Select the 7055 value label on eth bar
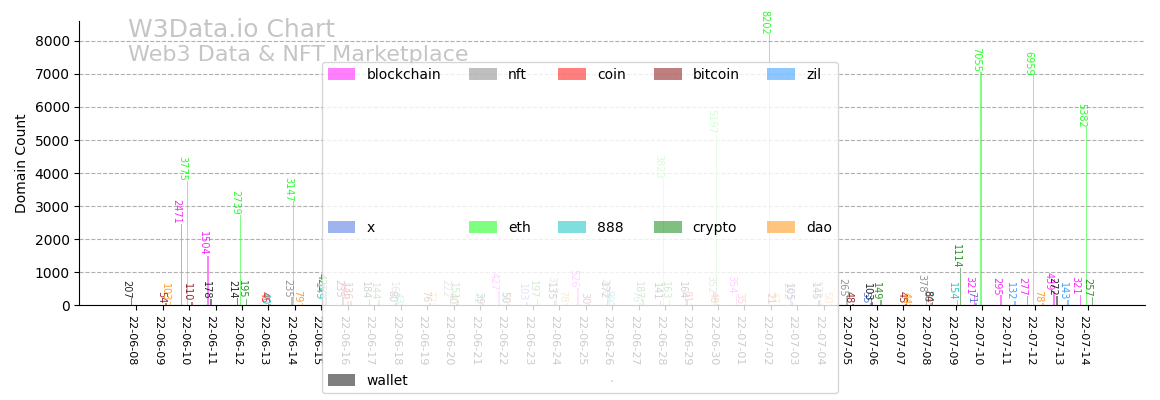 pos(977,60)
